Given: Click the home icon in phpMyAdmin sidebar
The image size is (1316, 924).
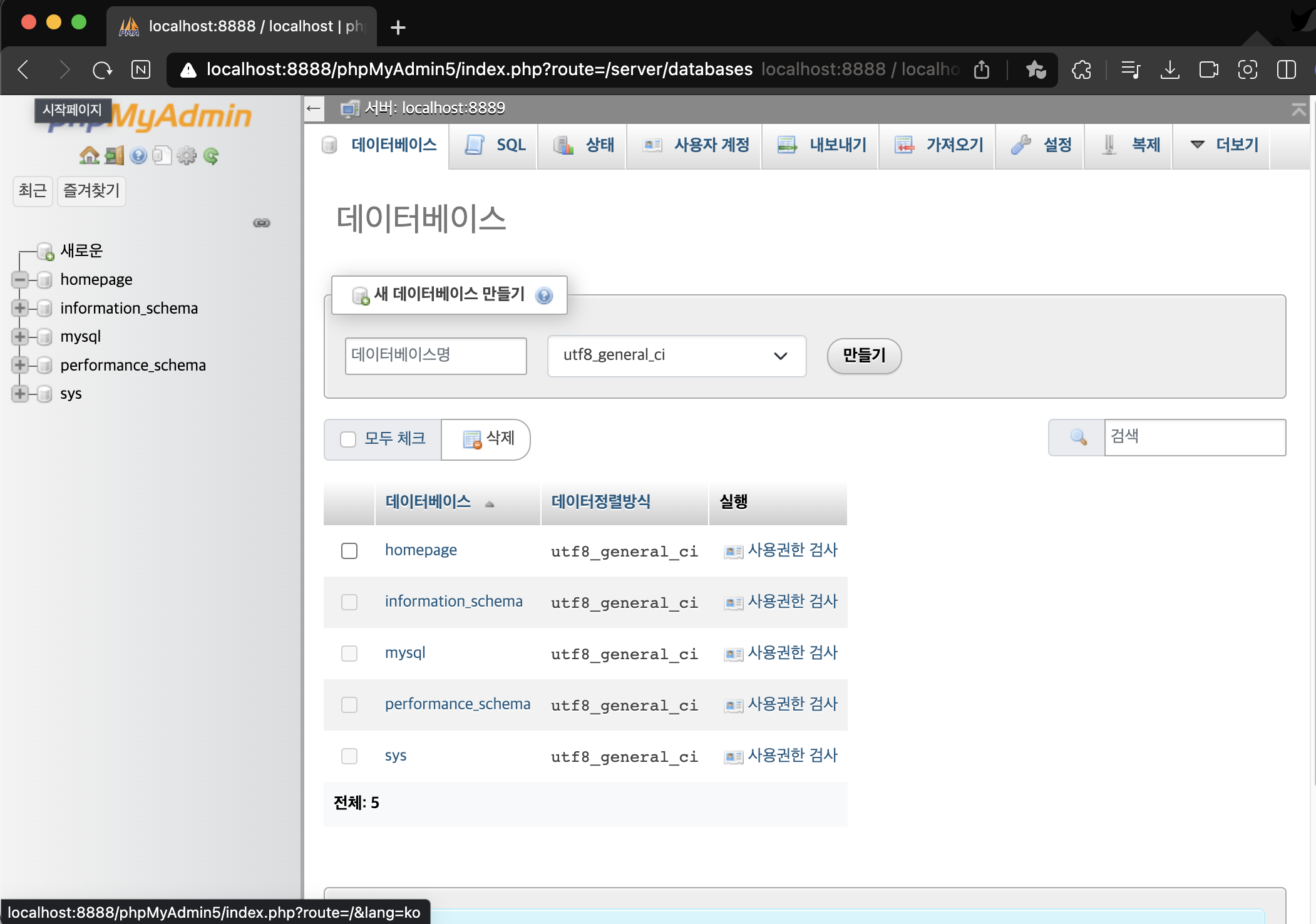Looking at the screenshot, I should (x=89, y=155).
